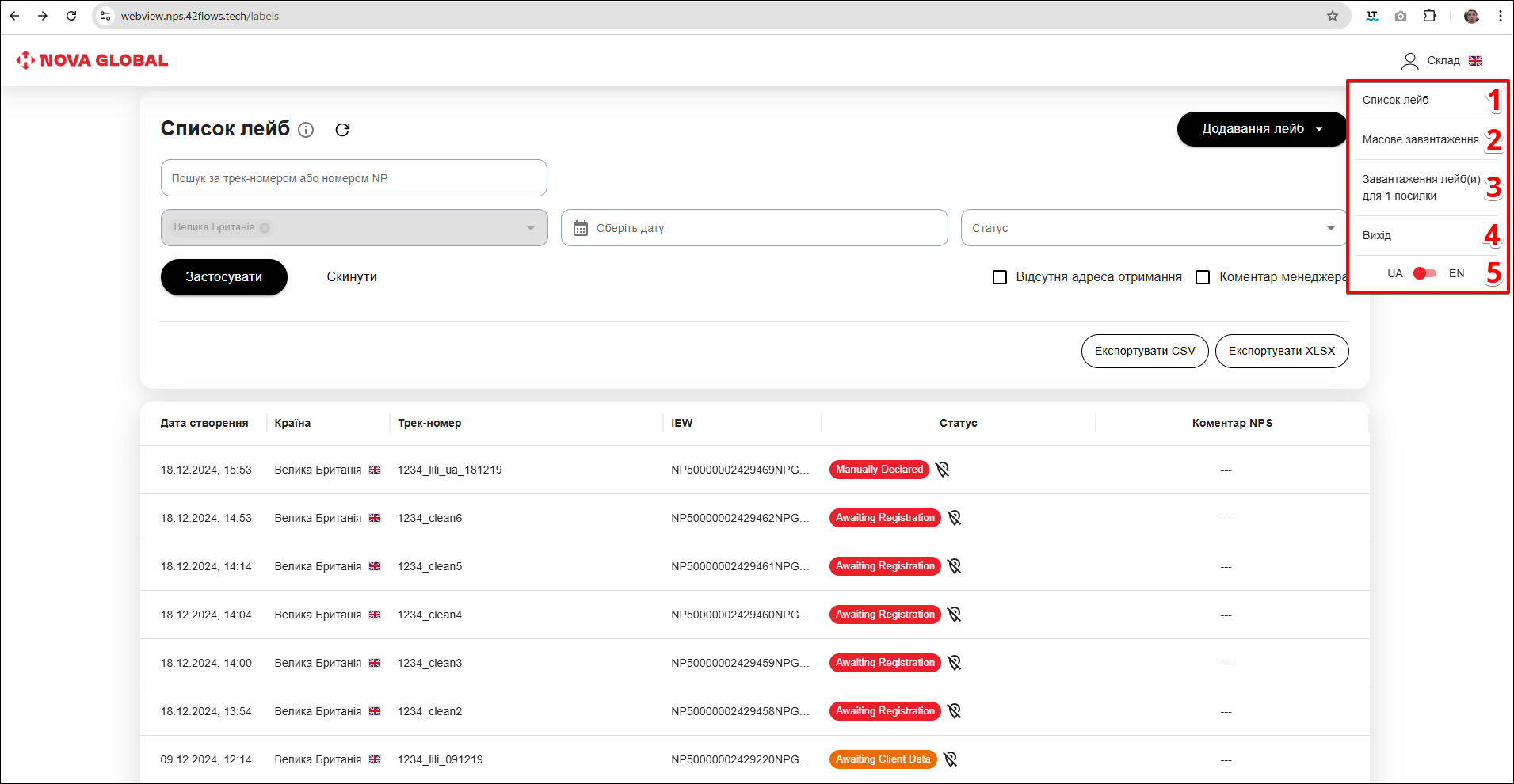Click the Застосувати button
This screenshot has height=784, width=1514.
point(224,277)
